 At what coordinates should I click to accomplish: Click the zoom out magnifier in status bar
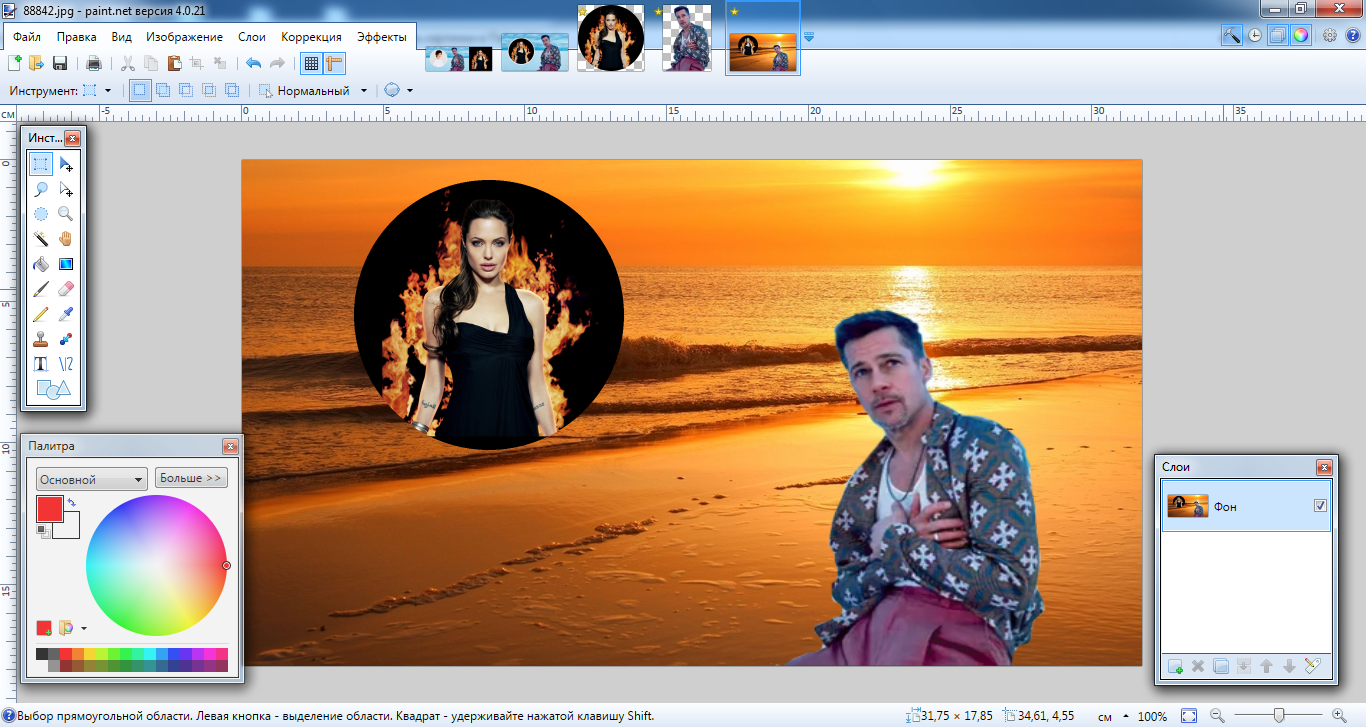(1217, 716)
